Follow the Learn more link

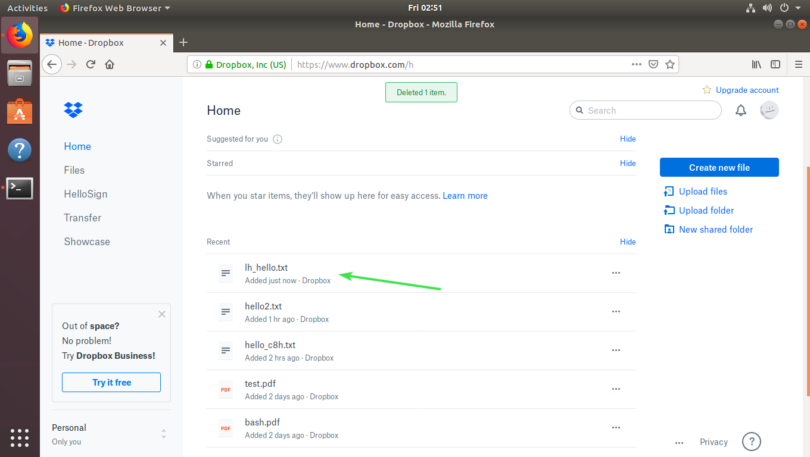pos(465,196)
